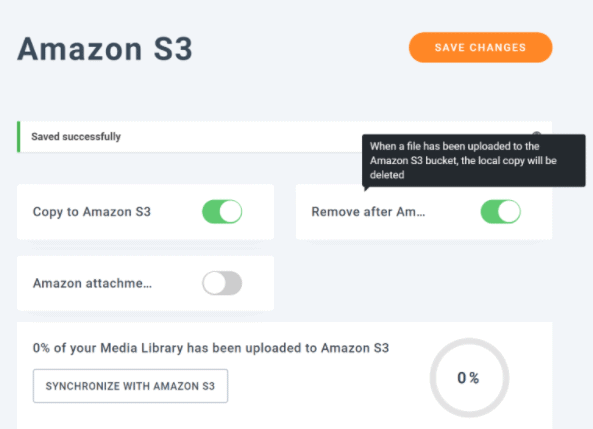Click the 0% circular progress indicator
This screenshot has width=593, height=429.
(469, 378)
